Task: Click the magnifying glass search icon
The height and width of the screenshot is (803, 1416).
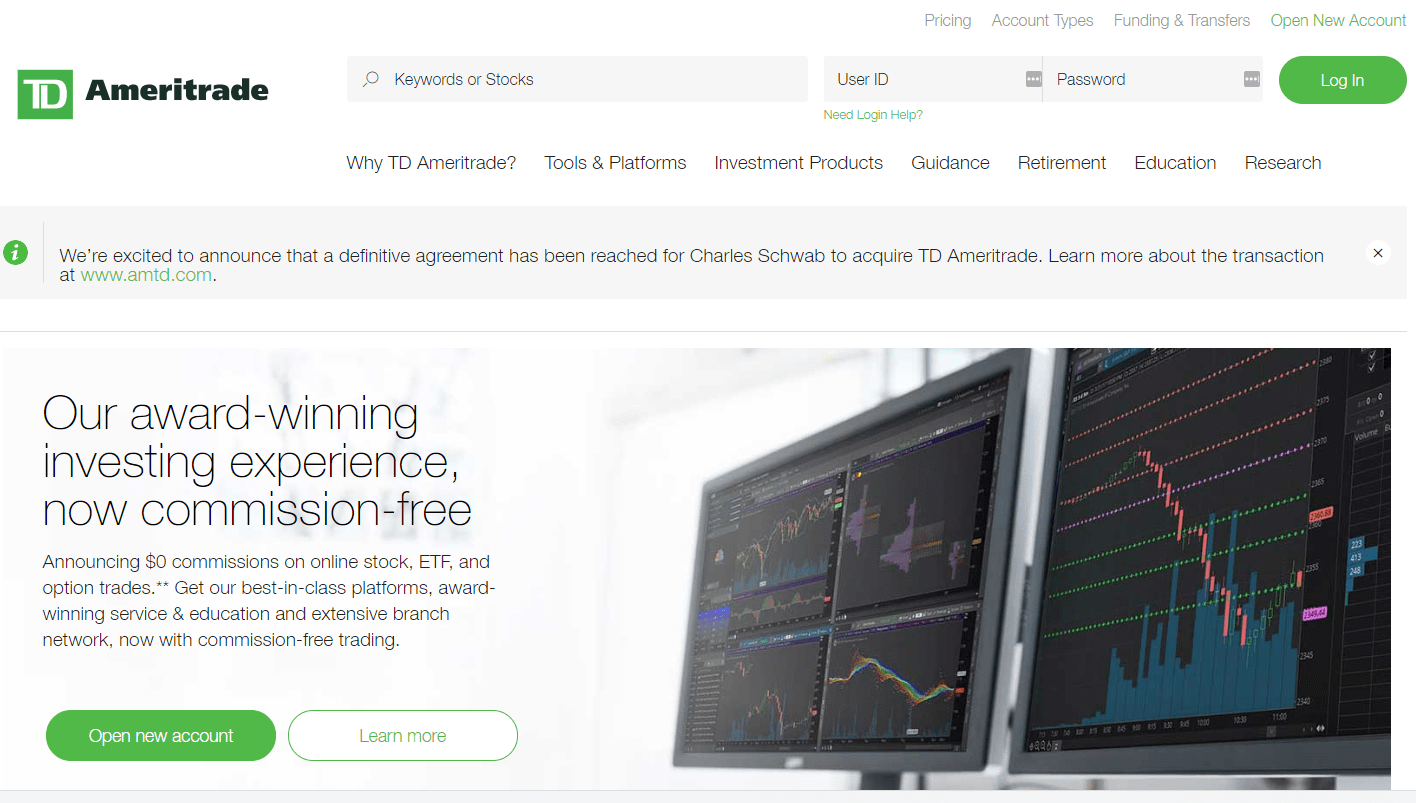Action: [371, 79]
